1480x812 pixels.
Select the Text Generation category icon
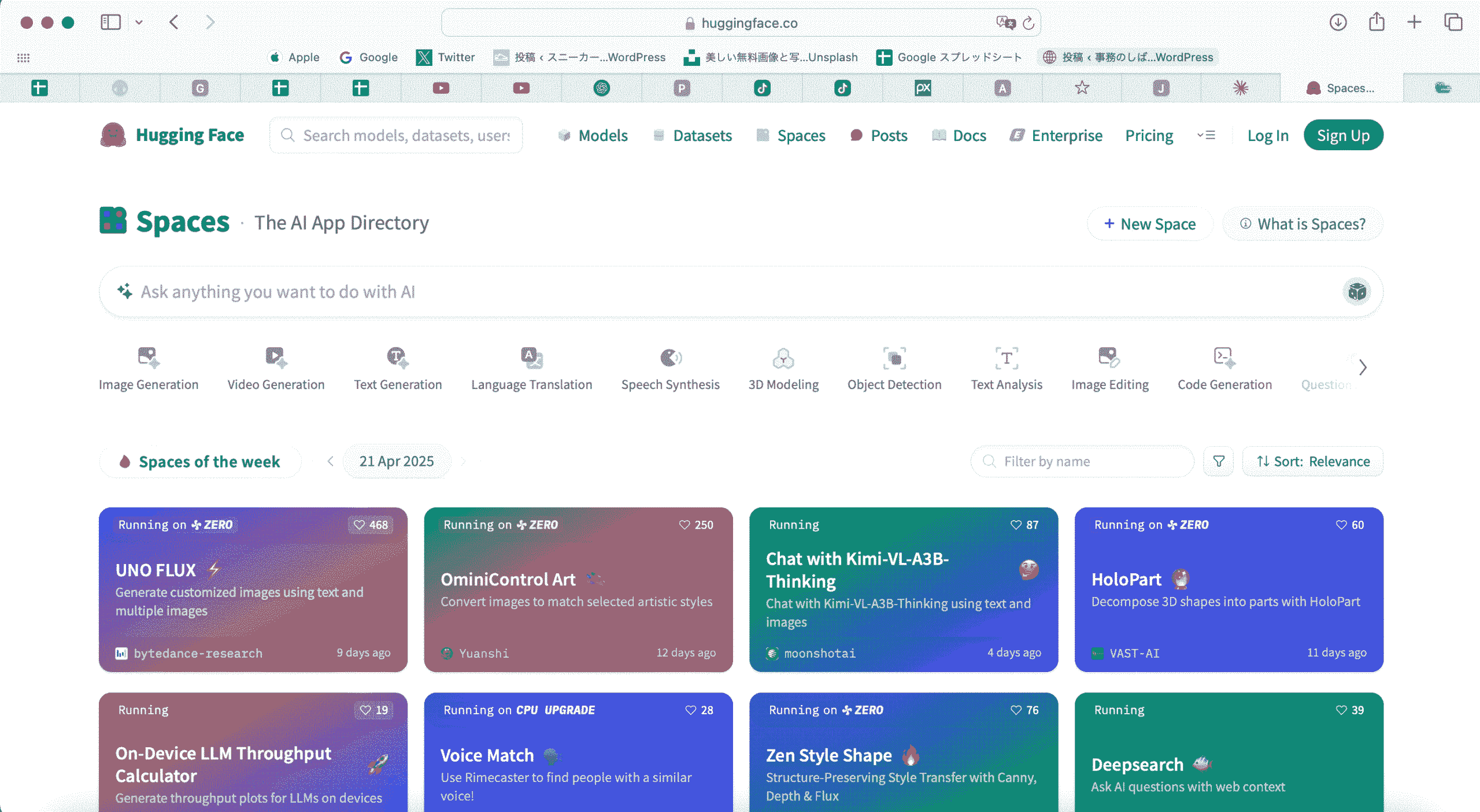[x=398, y=358]
